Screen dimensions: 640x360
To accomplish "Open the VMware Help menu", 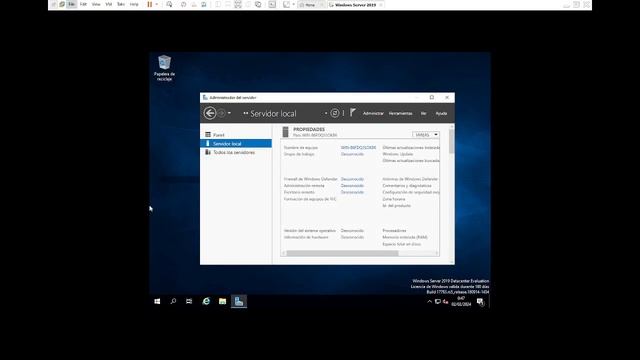I will 134,4.
